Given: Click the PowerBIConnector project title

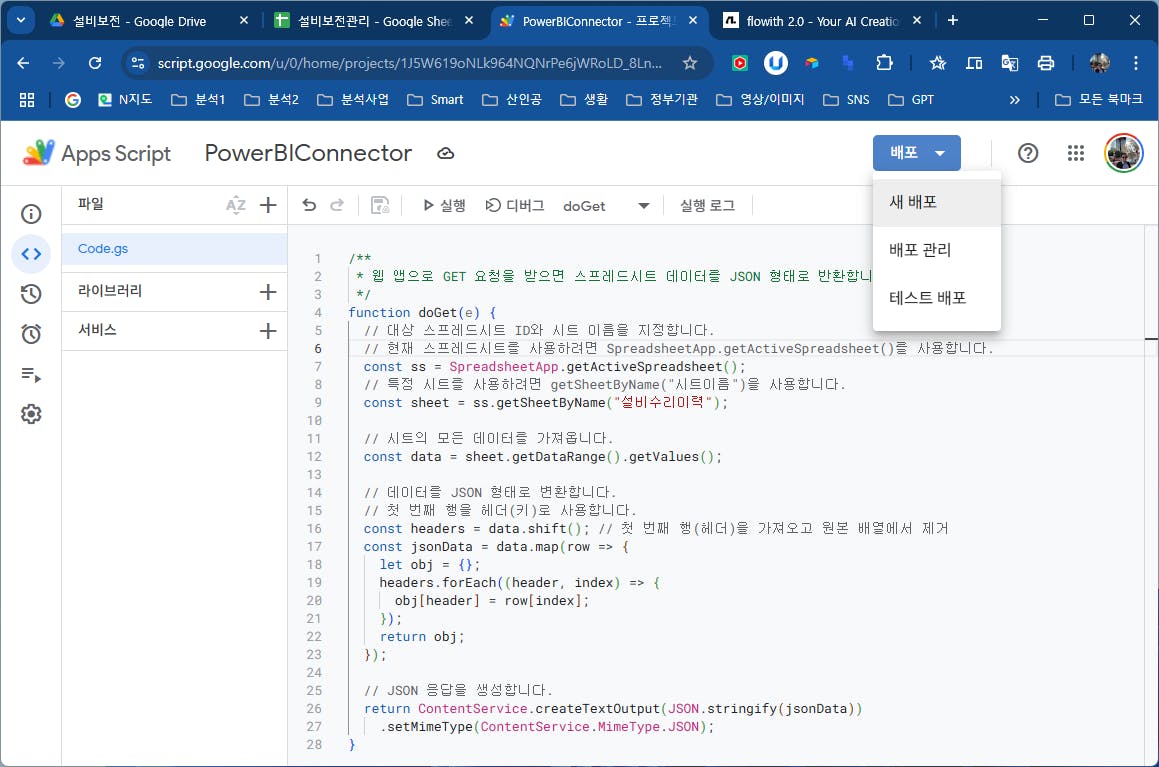Looking at the screenshot, I should click(308, 153).
